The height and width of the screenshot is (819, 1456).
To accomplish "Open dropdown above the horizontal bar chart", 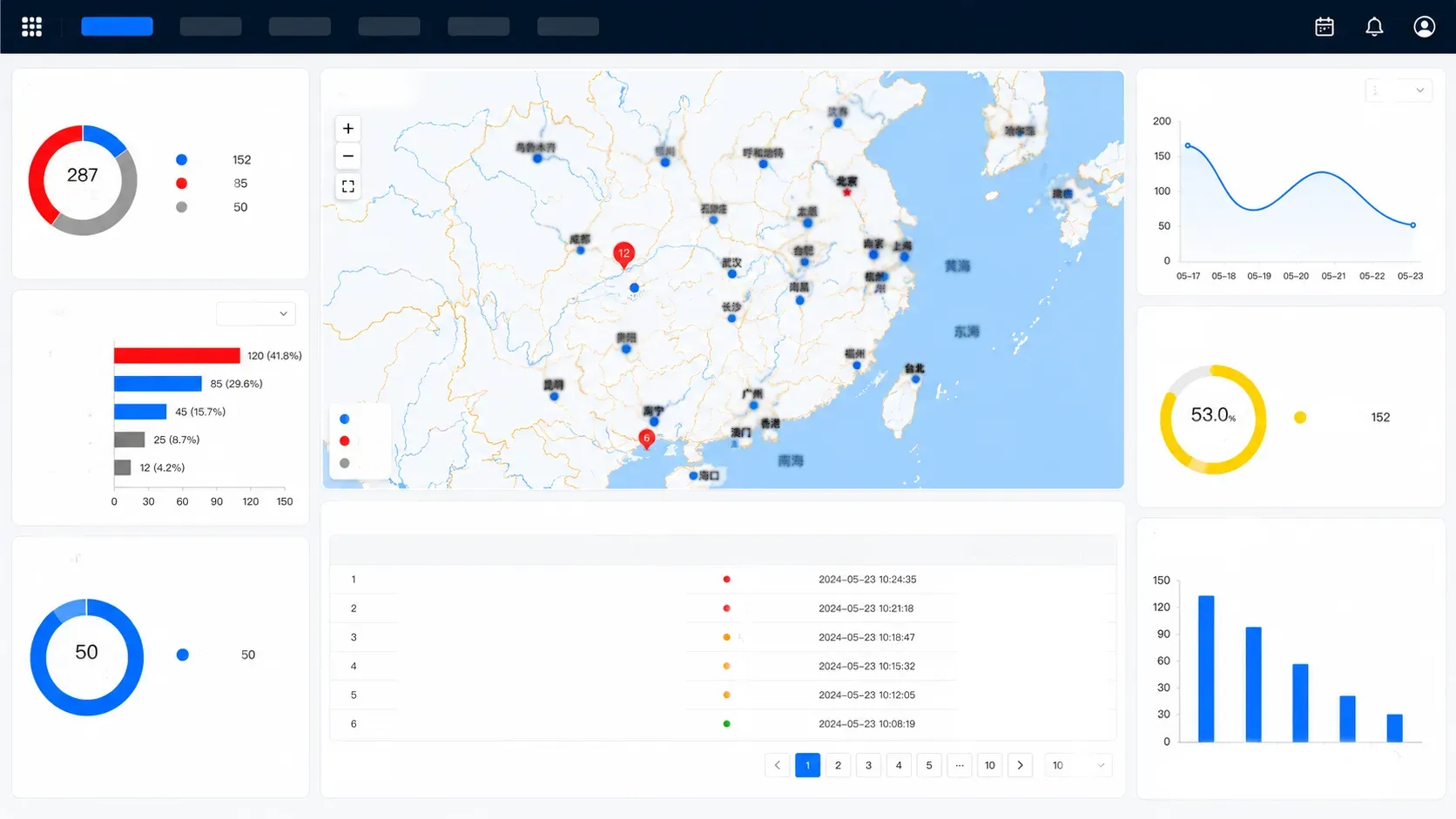I will point(256,313).
